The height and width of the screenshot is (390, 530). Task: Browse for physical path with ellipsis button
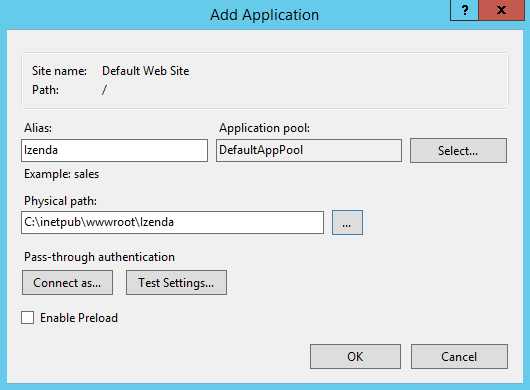(347, 222)
